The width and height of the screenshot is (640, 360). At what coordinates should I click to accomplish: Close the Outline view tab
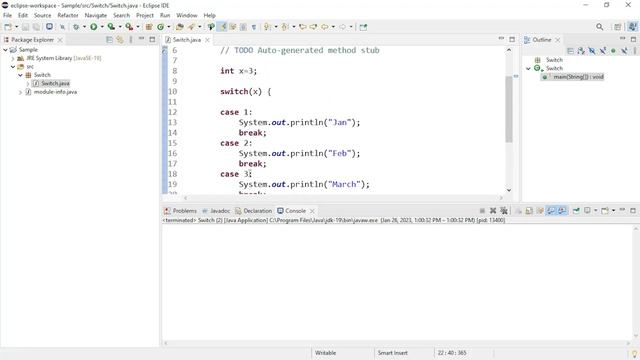pyautogui.click(x=557, y=40)
